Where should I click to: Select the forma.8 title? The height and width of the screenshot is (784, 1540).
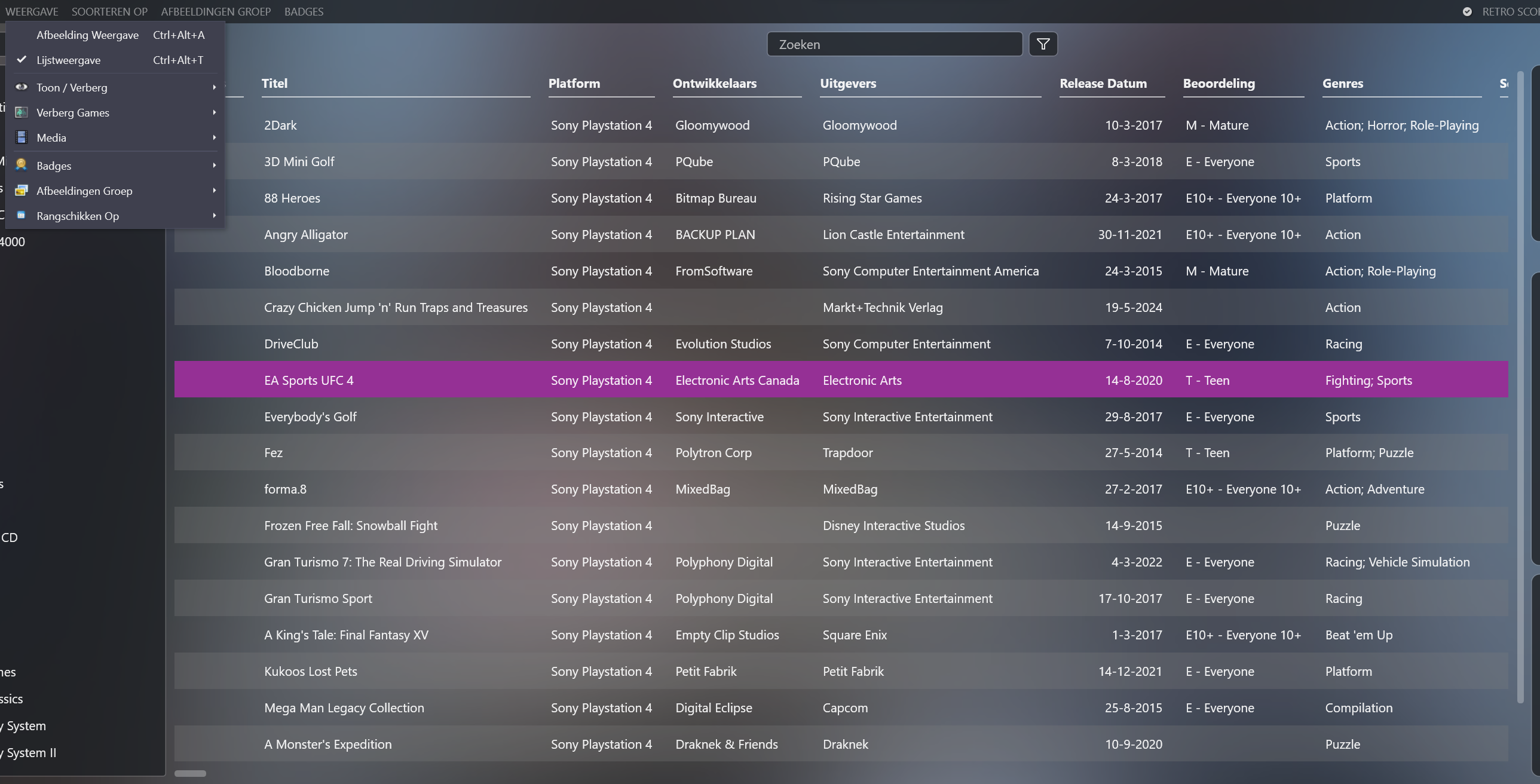pyautogui.click(x=285, y=489)
